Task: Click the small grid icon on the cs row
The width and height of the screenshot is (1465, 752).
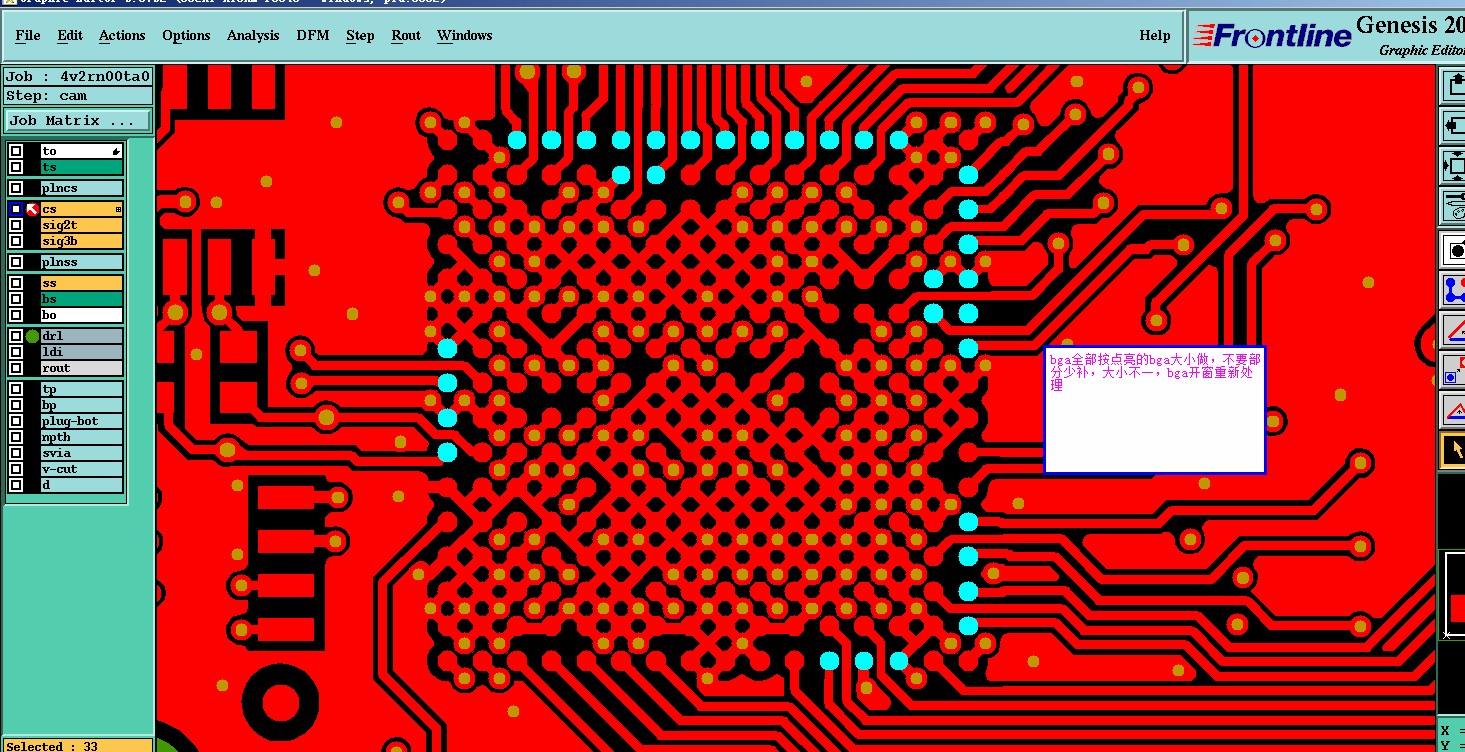Action: [x=118, y=209]
